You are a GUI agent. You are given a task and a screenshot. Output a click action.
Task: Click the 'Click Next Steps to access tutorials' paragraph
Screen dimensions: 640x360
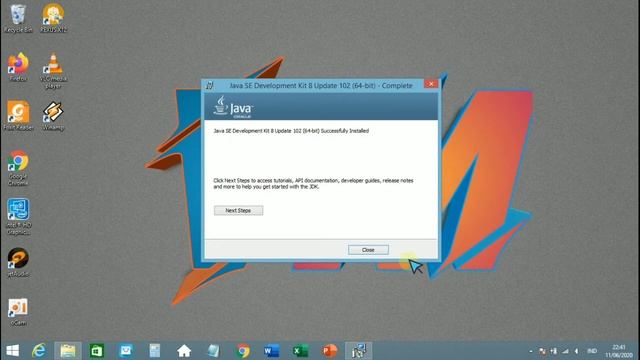point(313,184)
